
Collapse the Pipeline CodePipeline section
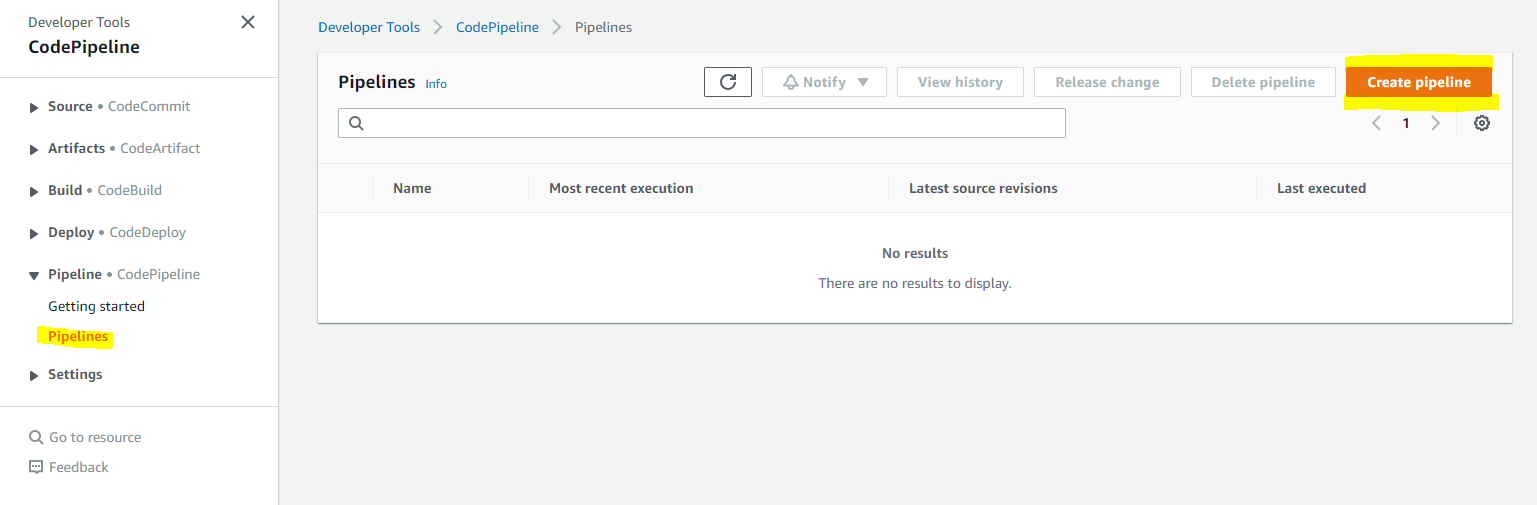36,275
